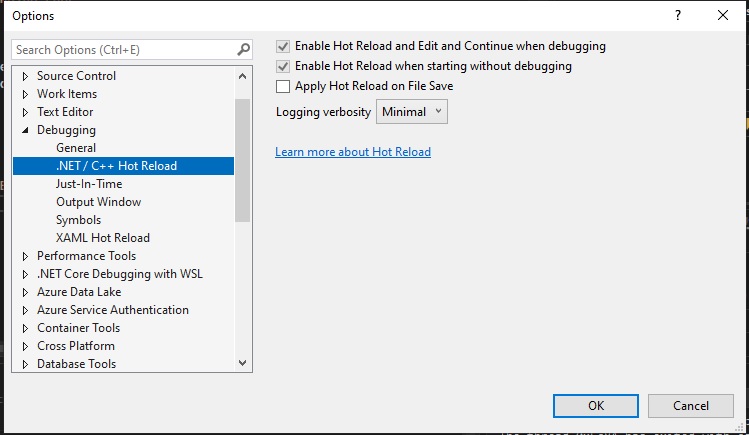Expand the Performance Tools node
Screen dimensions: 749x435
tap(25, 256)
